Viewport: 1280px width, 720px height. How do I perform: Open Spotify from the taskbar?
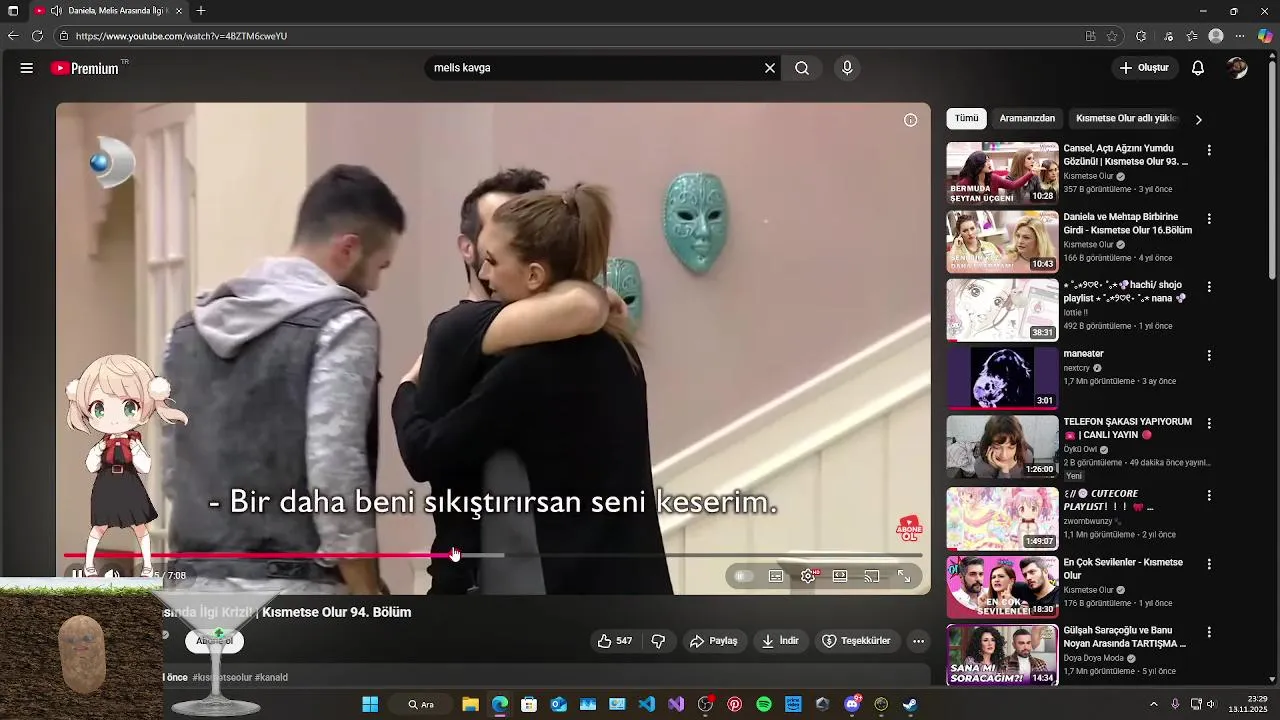click(x=764, y=704)
